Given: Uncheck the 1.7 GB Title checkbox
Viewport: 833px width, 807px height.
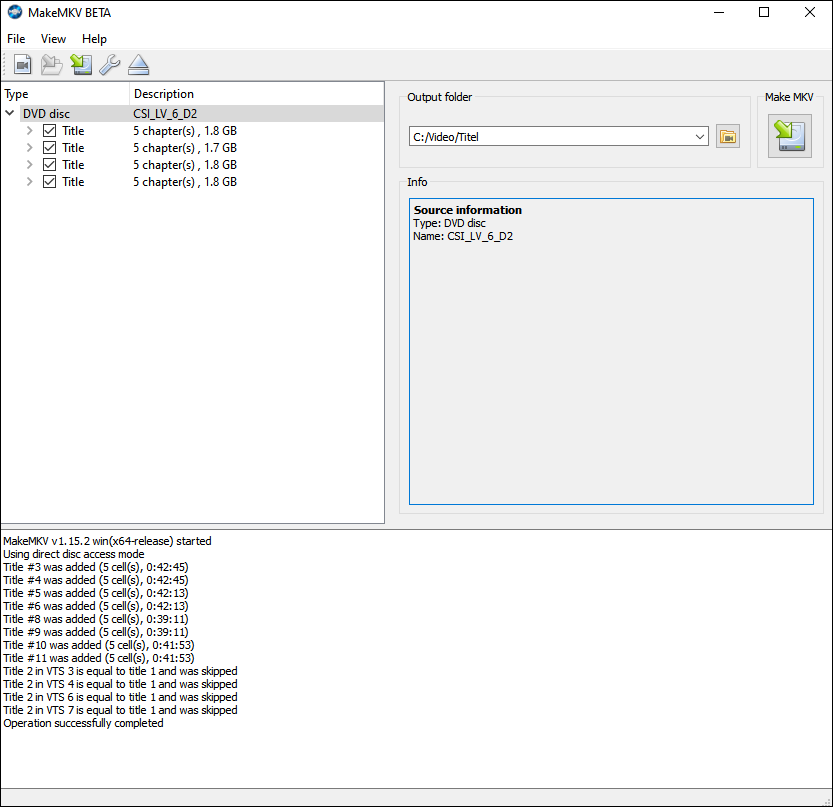Looking at the screenshot, I should pos(49,148).
